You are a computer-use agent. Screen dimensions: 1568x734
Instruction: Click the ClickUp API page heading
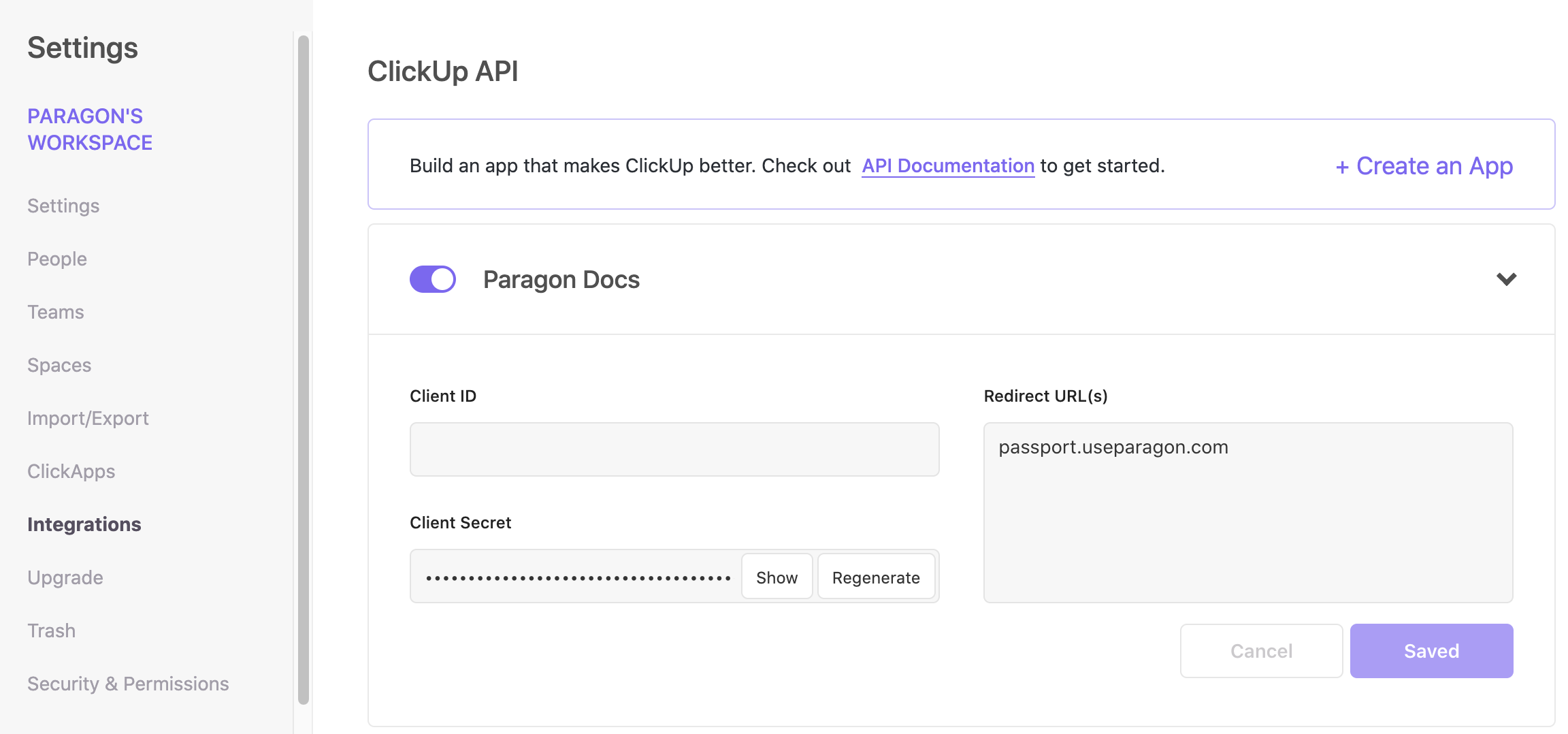tap(443, 71)
